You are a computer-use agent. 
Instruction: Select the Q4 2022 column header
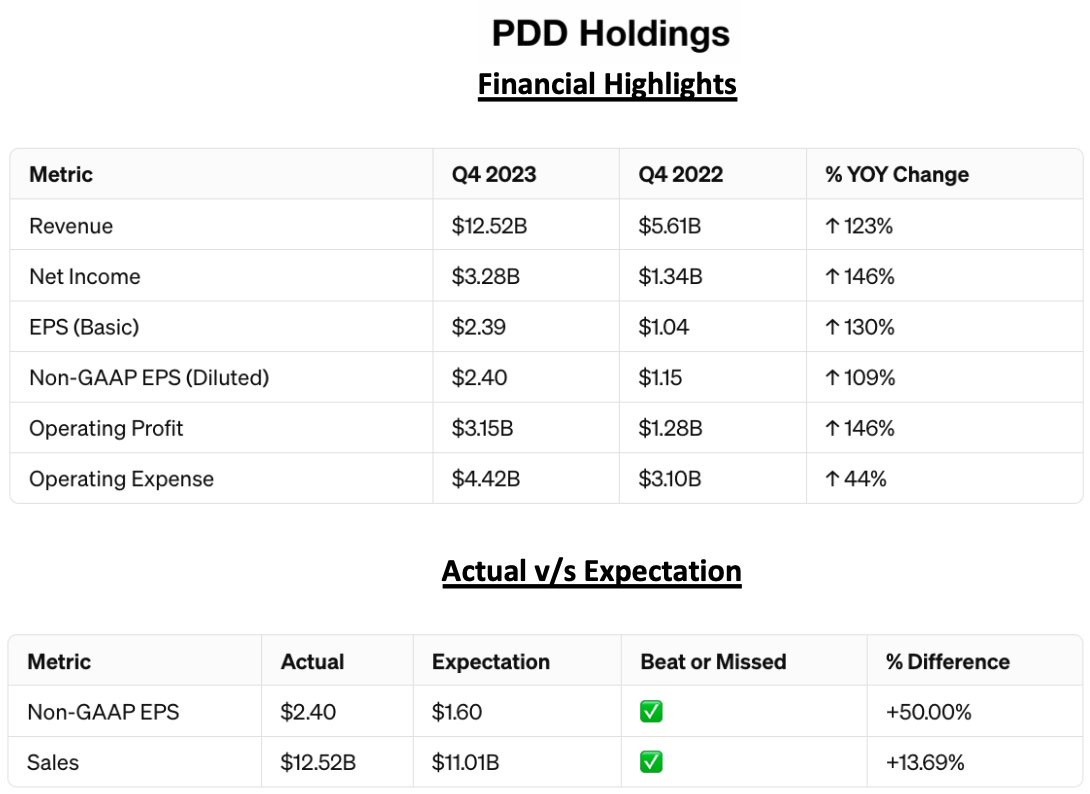(681, 174)
